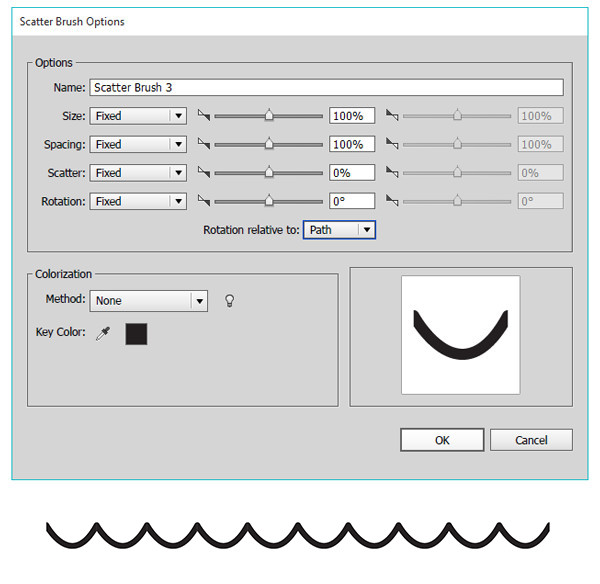Click the "Options" group heading
The width and height of the screenshot is (600, 584).
pyautogui.click(x=54, y=63)
